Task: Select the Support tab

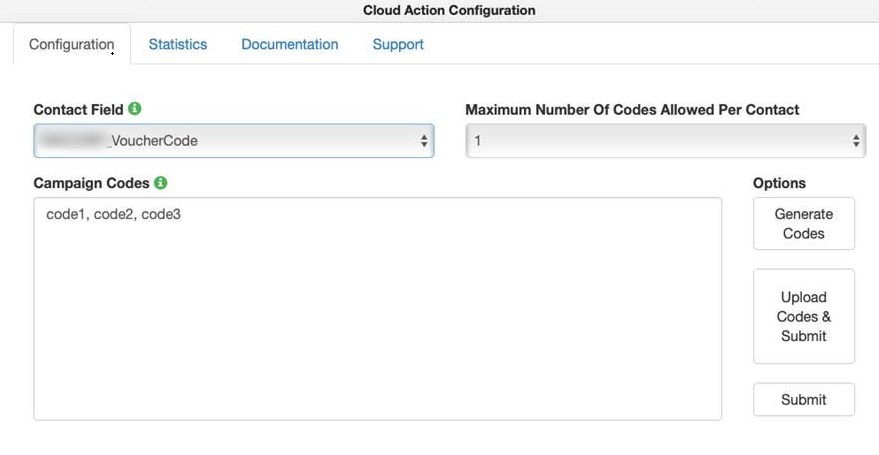Action: [x=398, y=45]
